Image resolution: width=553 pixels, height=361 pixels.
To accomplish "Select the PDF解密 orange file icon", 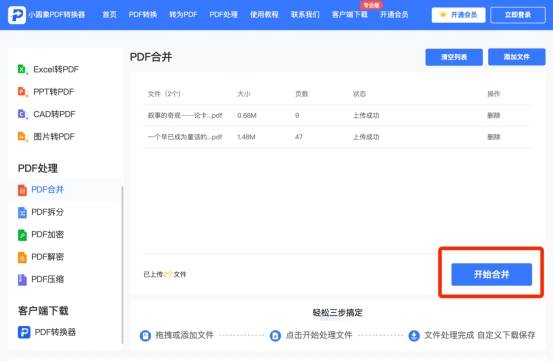I will coord(22,257).
